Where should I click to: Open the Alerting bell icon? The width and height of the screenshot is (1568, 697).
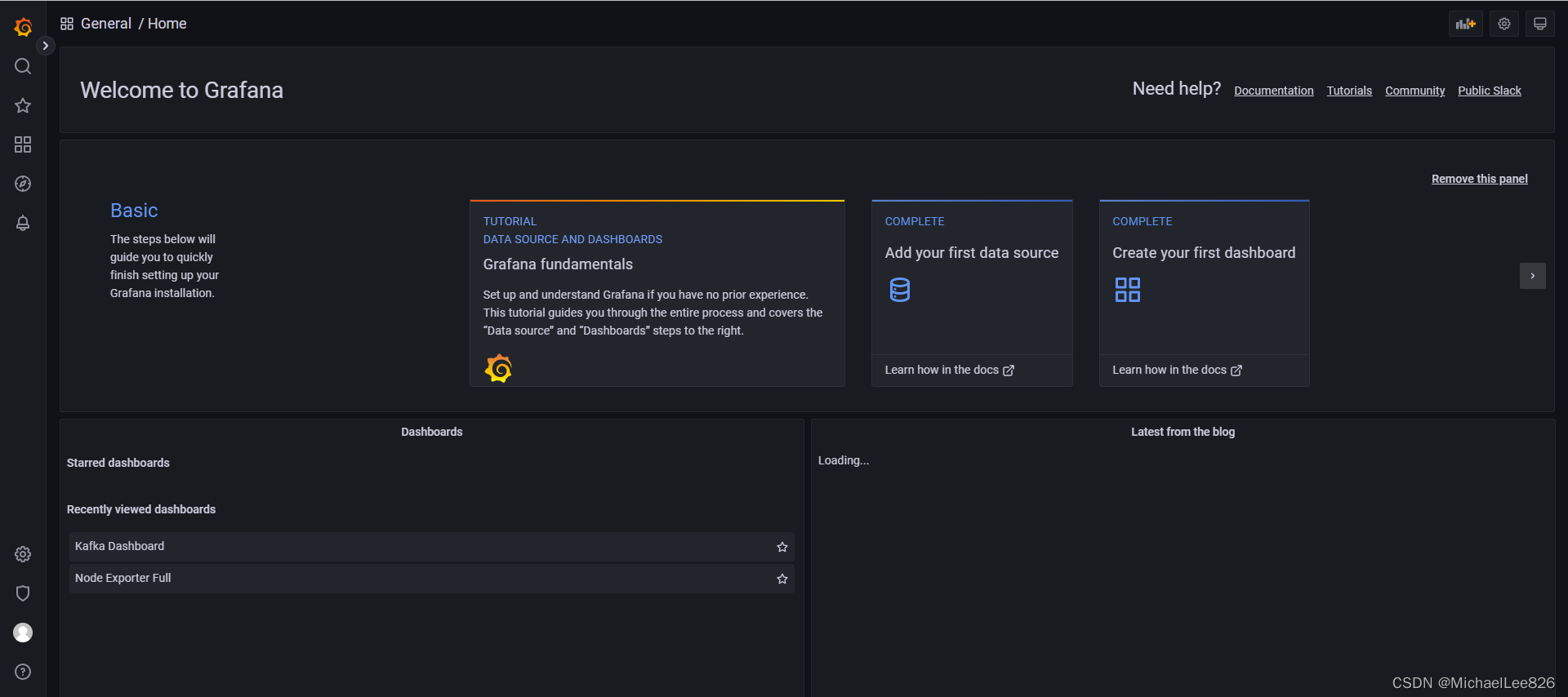23,223
